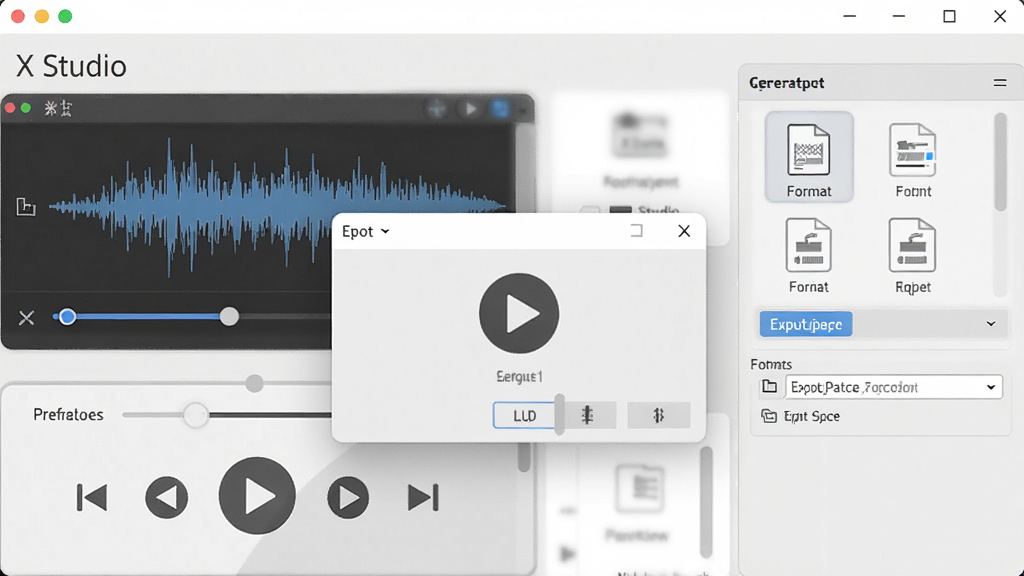Open the Epot title dropdown
Viewport: 1024px width, 576px height.
tap(366, 231)
